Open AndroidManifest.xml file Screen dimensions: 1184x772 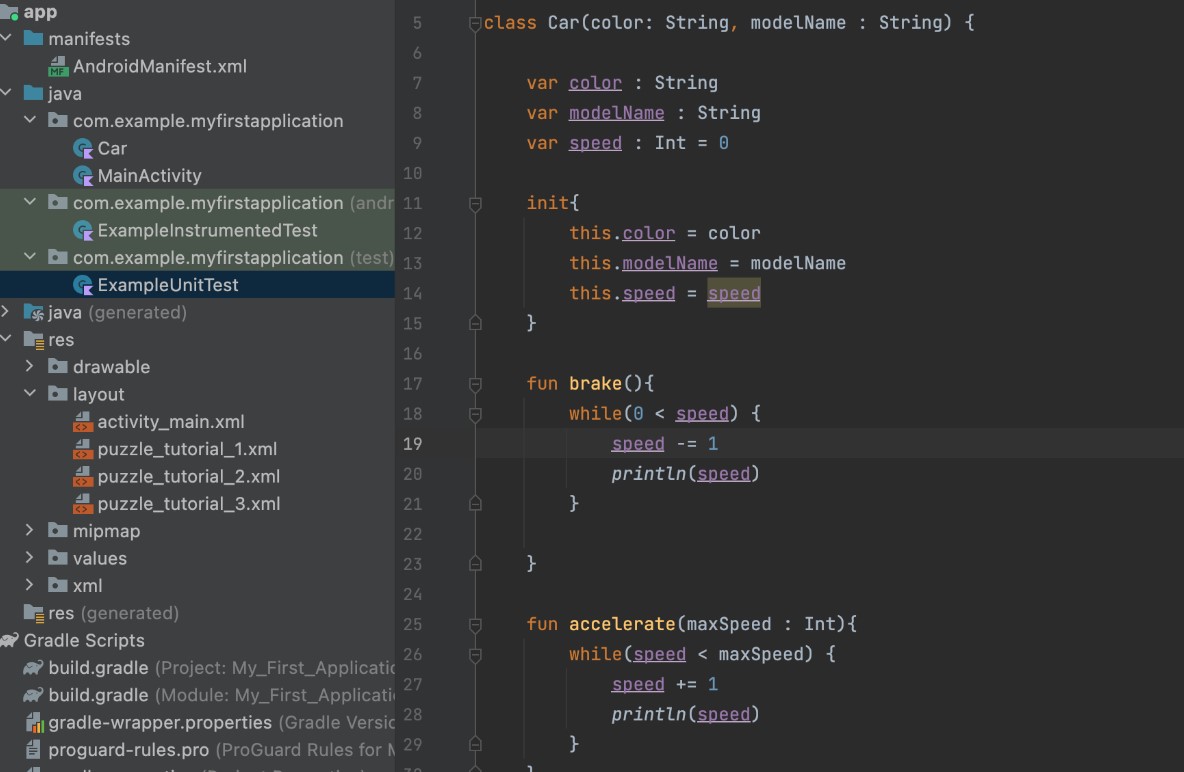coord(159,66)
